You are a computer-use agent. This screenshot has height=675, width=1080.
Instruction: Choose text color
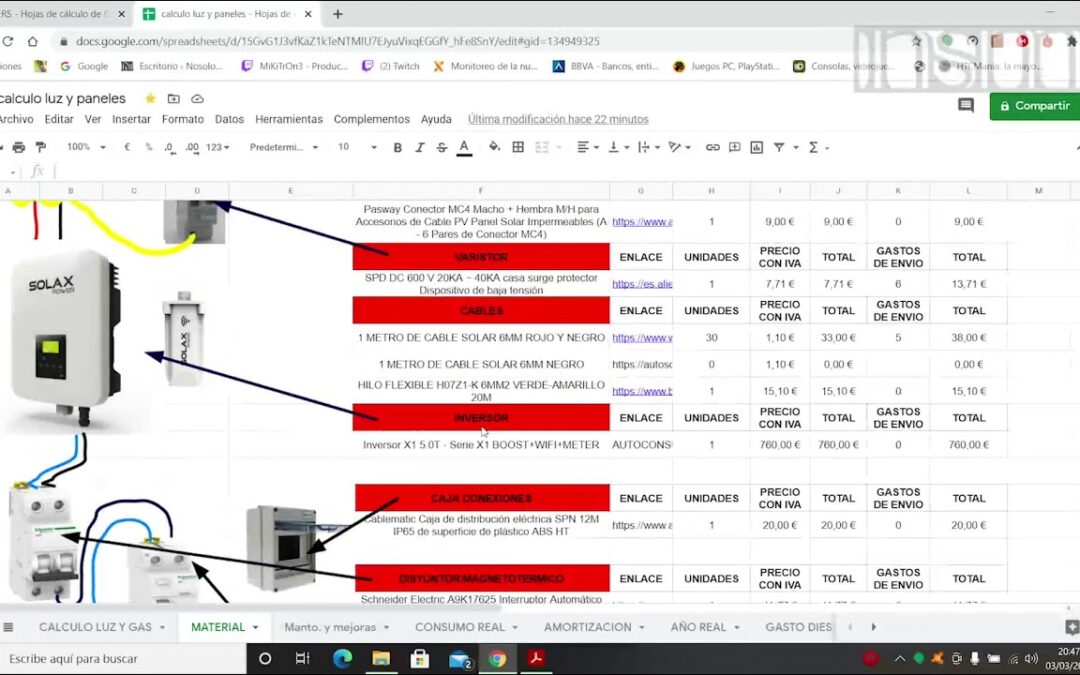464,147
